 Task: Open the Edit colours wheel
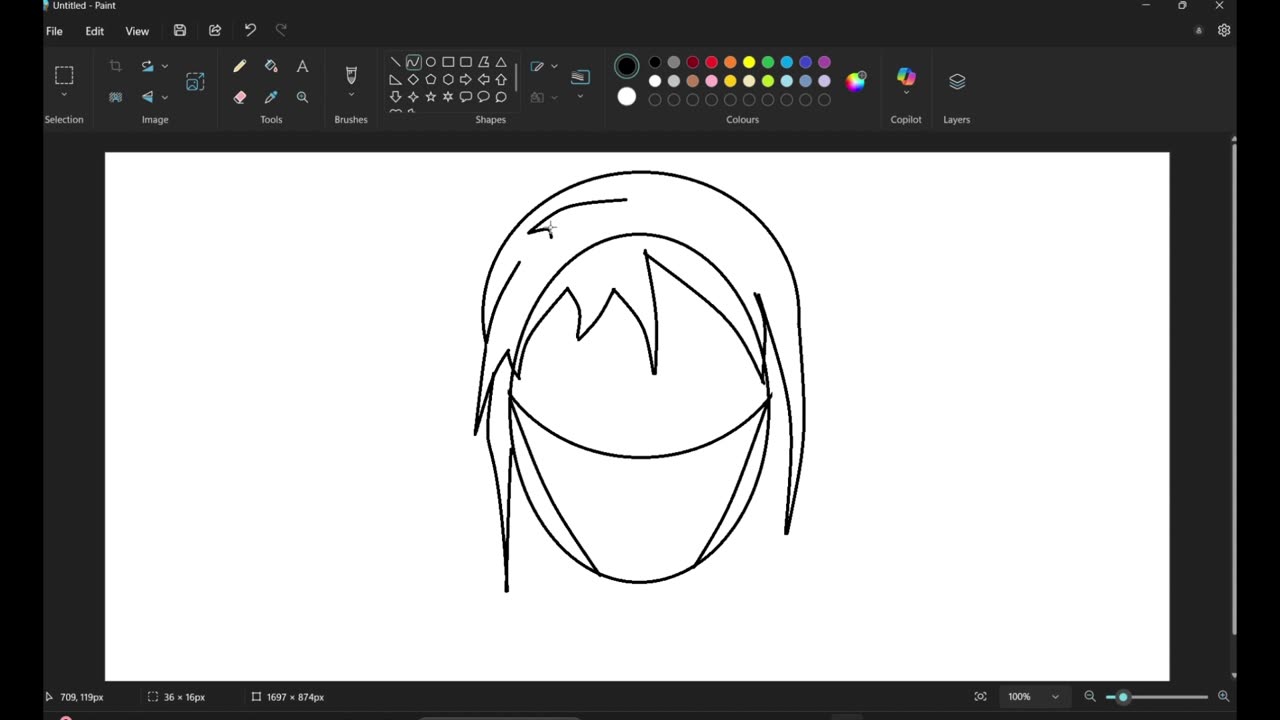pyautogui.click(x=856, y=82)
